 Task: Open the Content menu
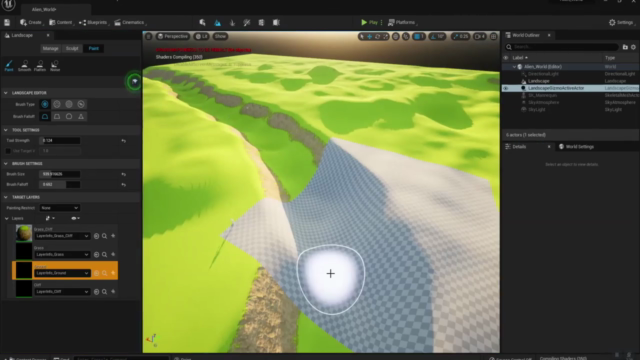[61, 22]
